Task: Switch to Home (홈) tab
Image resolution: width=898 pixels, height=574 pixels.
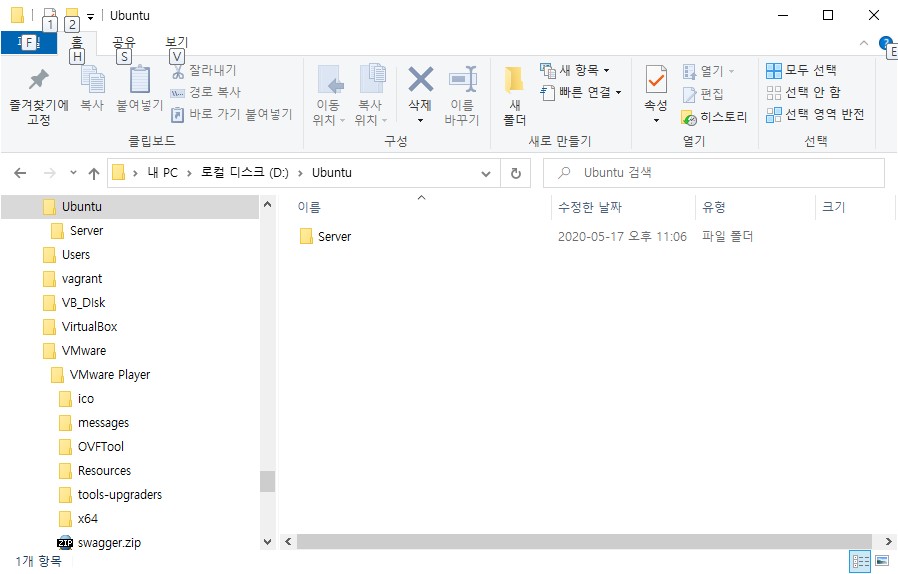Action: pyautogui.click(x=76, y=42)
